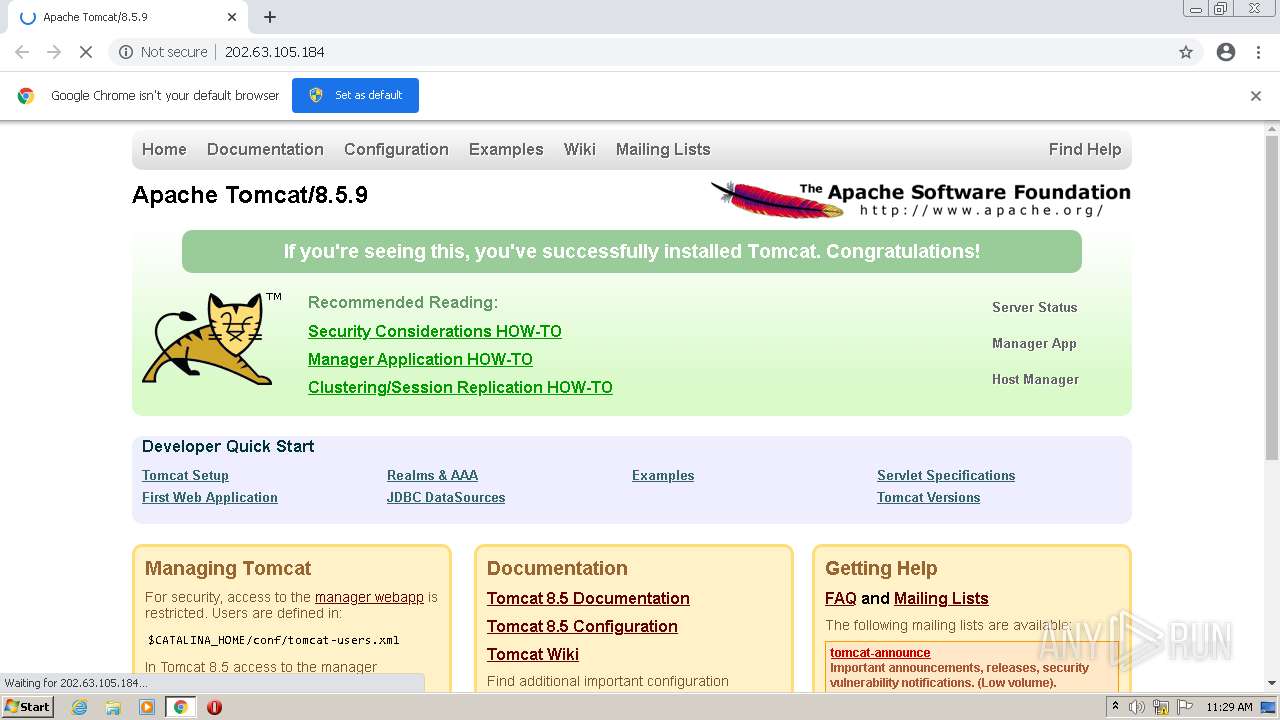Open Mailing Lists link under Getting Help

(x=941, y=598)
